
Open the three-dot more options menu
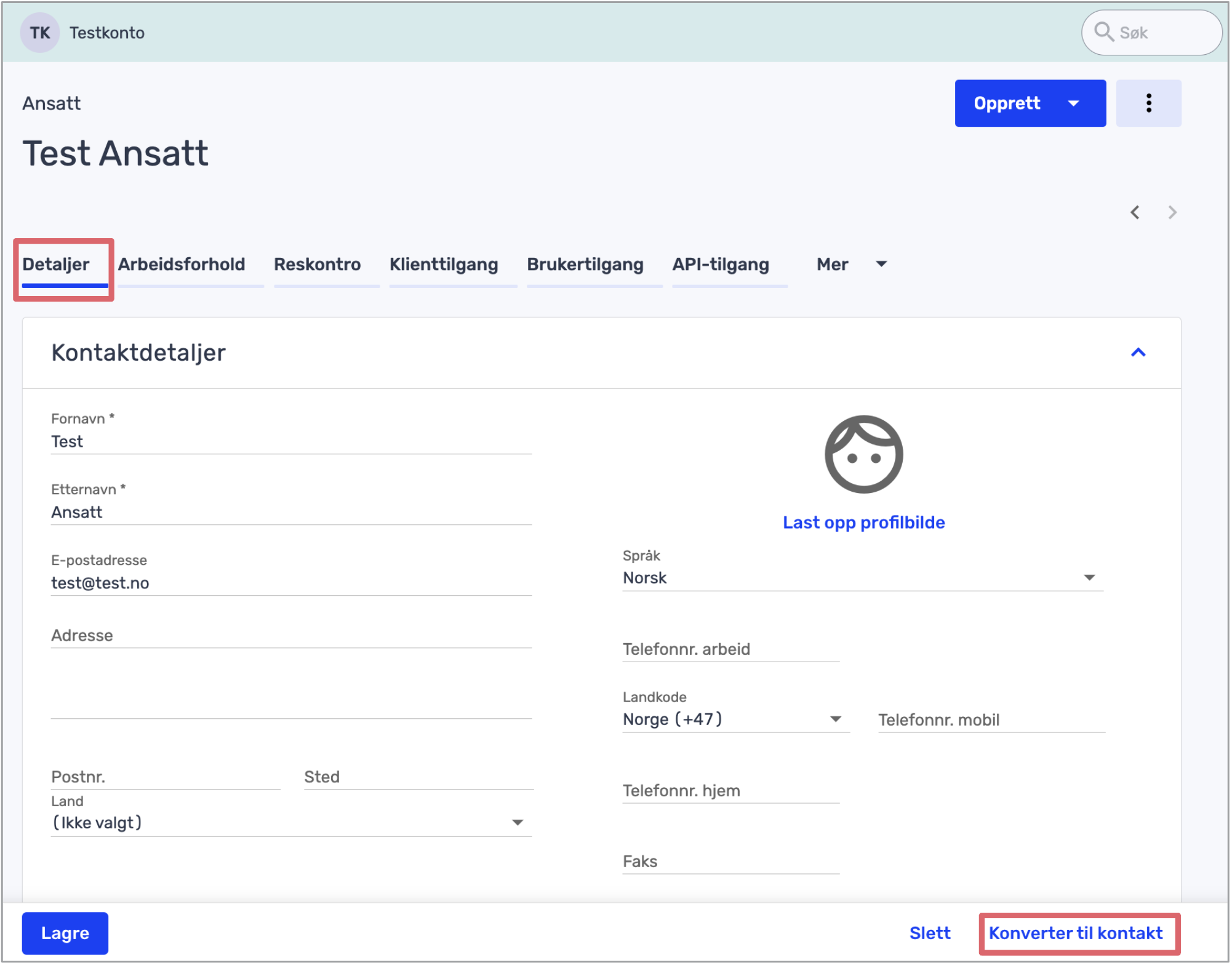[1148, 103]
